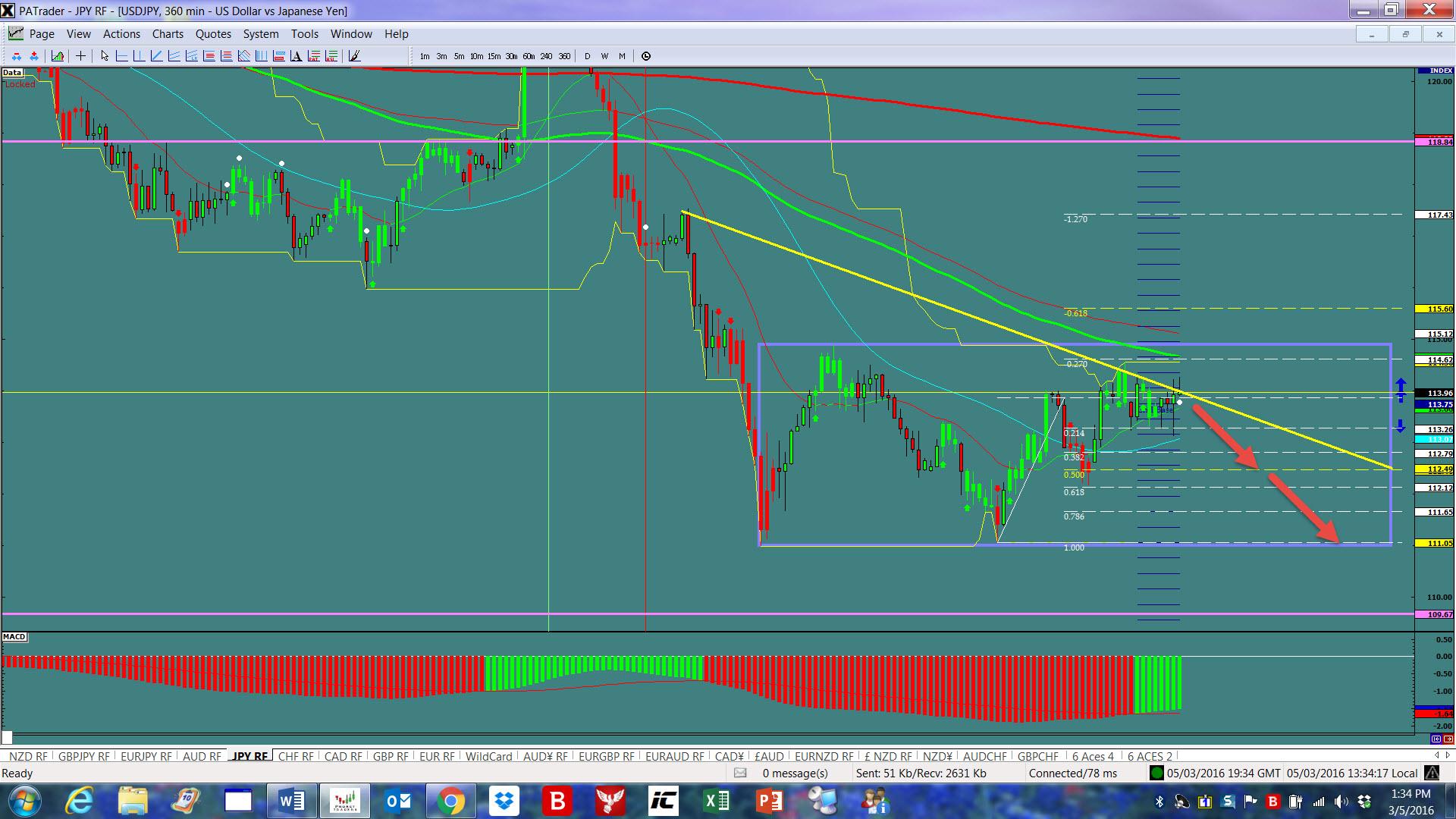The image size is (1456, 819).
Task: Switch chart to Monthly (M) timeframe
Action: 622,56
